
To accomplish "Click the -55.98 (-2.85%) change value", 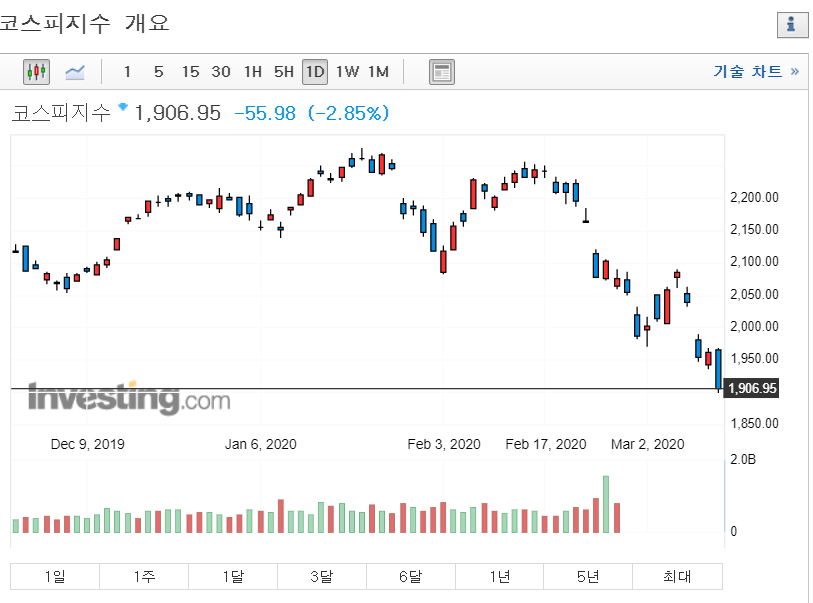I will tap(312, 113).
